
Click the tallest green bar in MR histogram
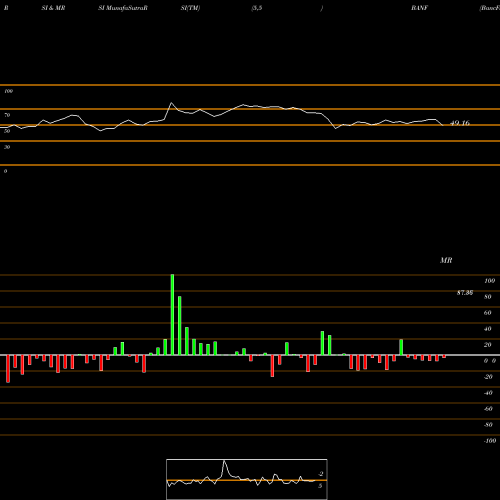point(172,315)
